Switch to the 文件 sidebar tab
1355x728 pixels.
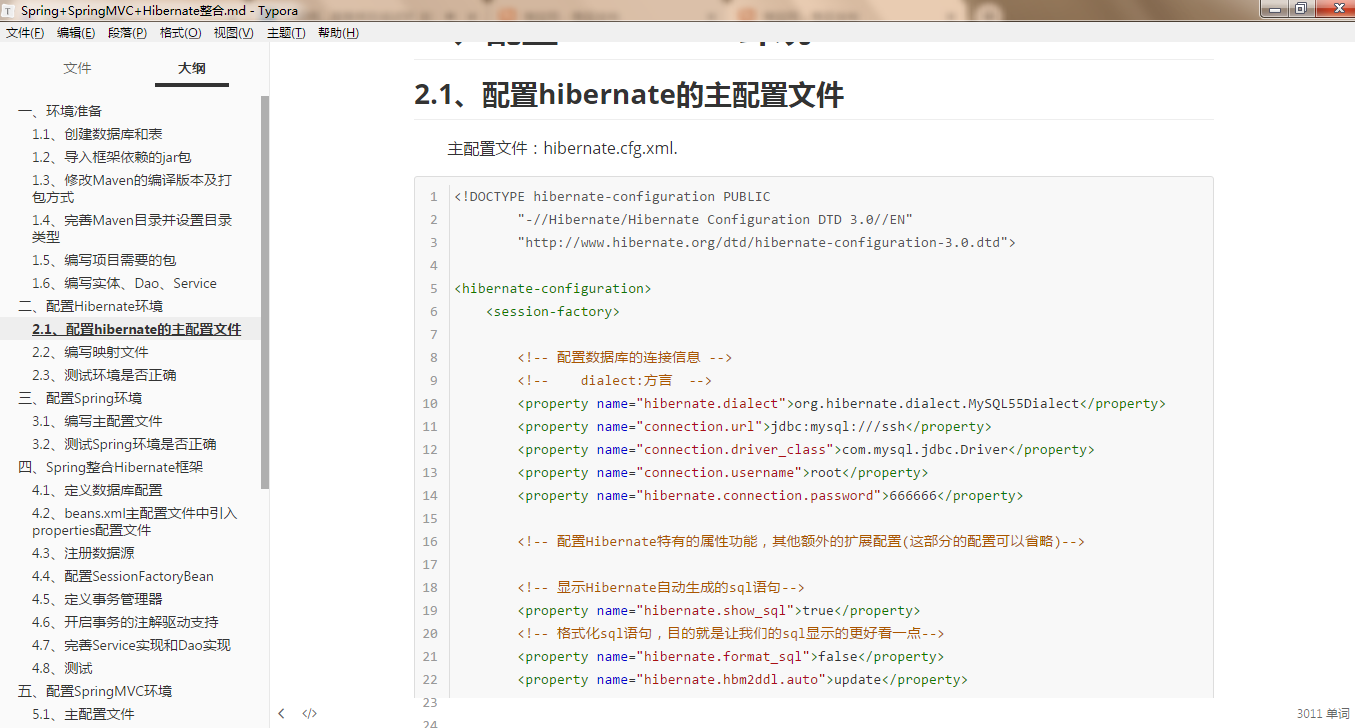click(x=77, y=69)
